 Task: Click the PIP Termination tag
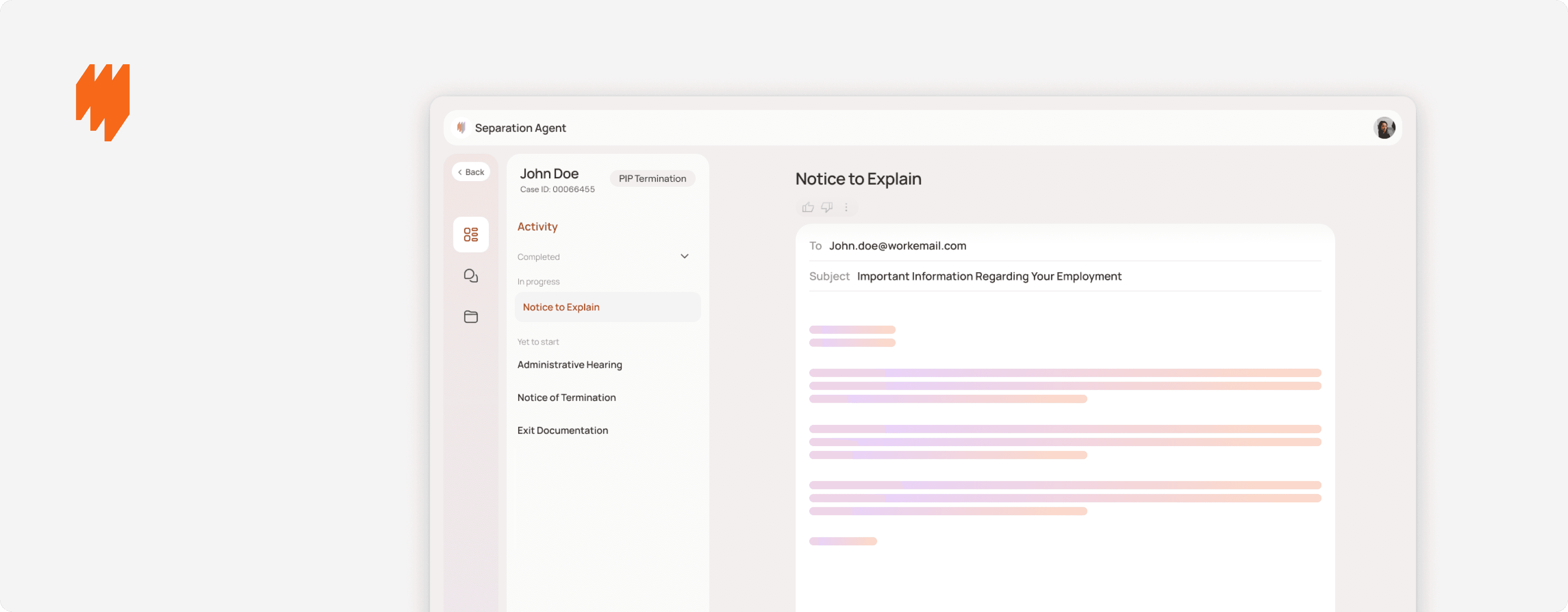pyautogui.click(x=652, y=178)
